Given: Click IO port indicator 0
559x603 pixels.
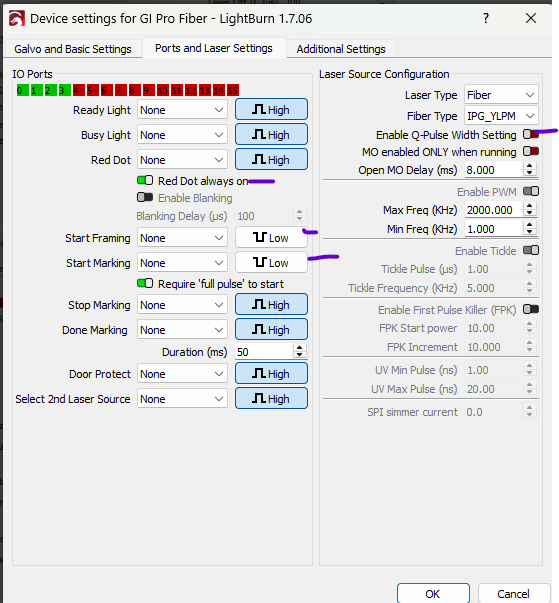Looking at the screenshot, I should pos(23,90).
